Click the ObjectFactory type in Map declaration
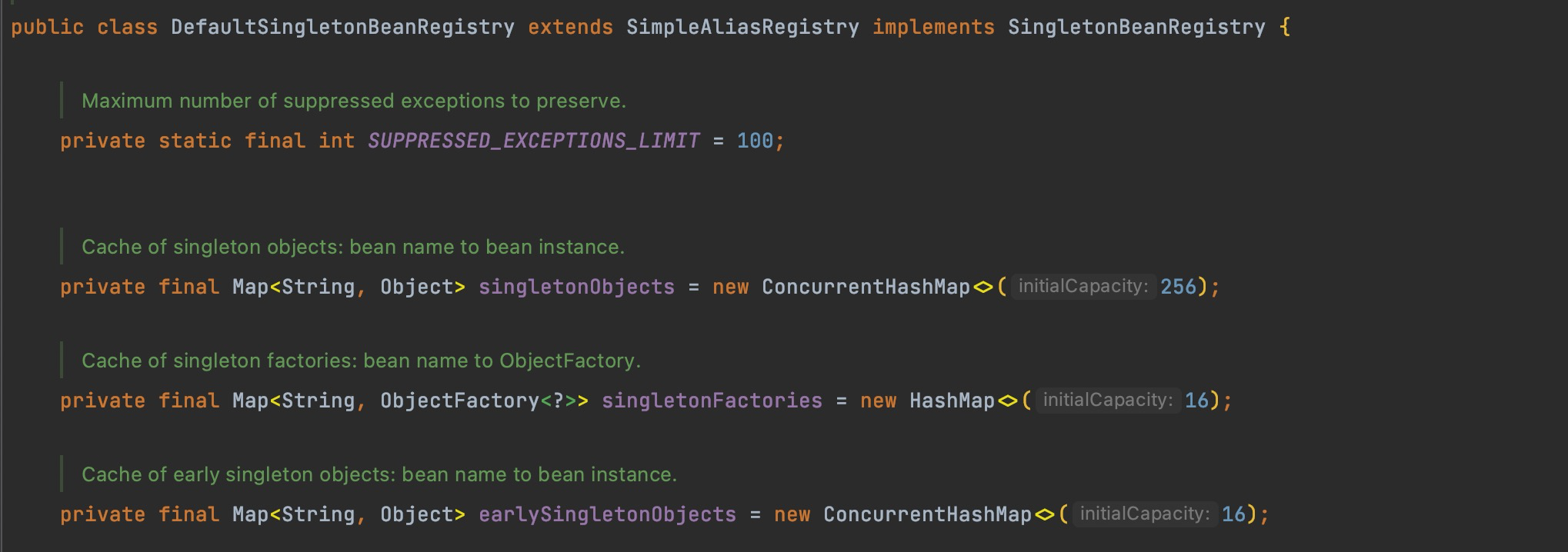 (x=459, y=401)
